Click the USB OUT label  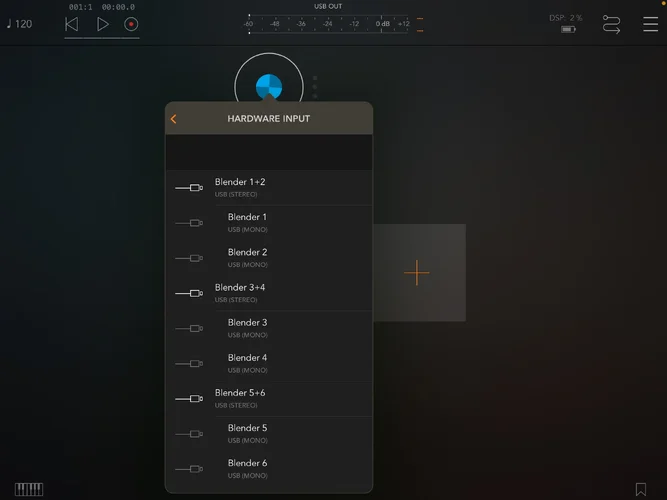coord(328,6)
